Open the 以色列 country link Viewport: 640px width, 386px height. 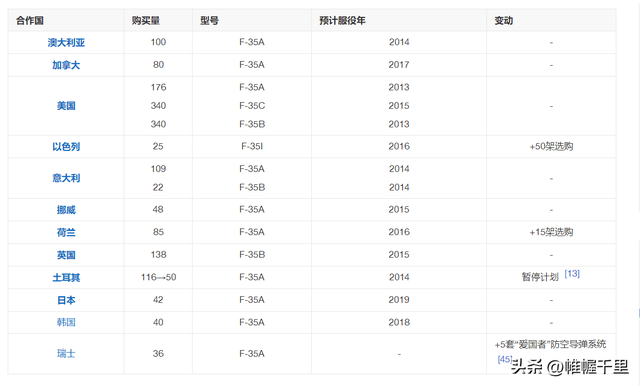coord(66,146)
